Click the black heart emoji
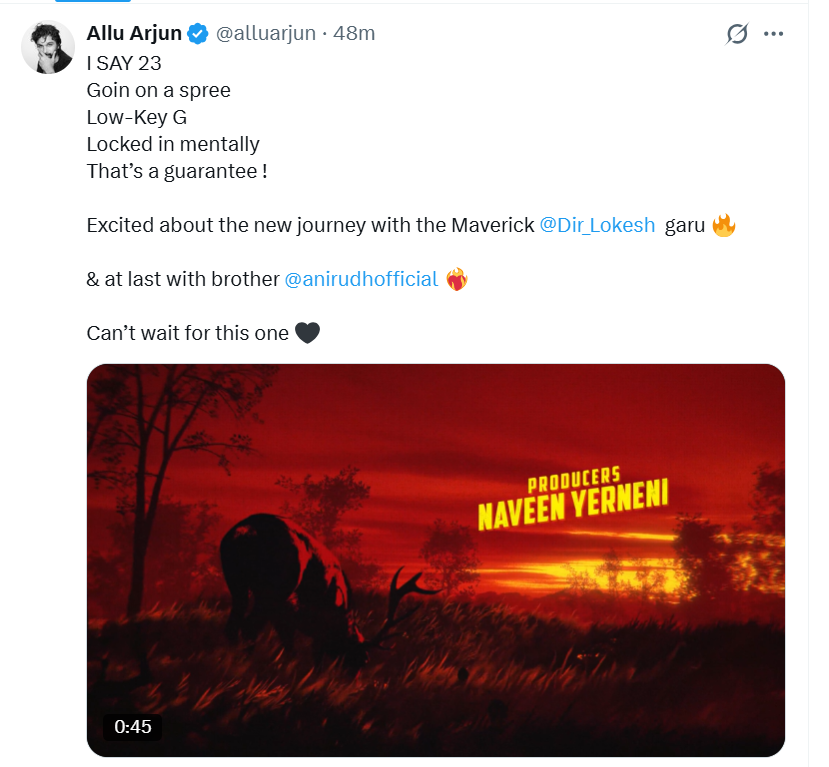Viewport: 829px width, 767px height. pos(308,333)
